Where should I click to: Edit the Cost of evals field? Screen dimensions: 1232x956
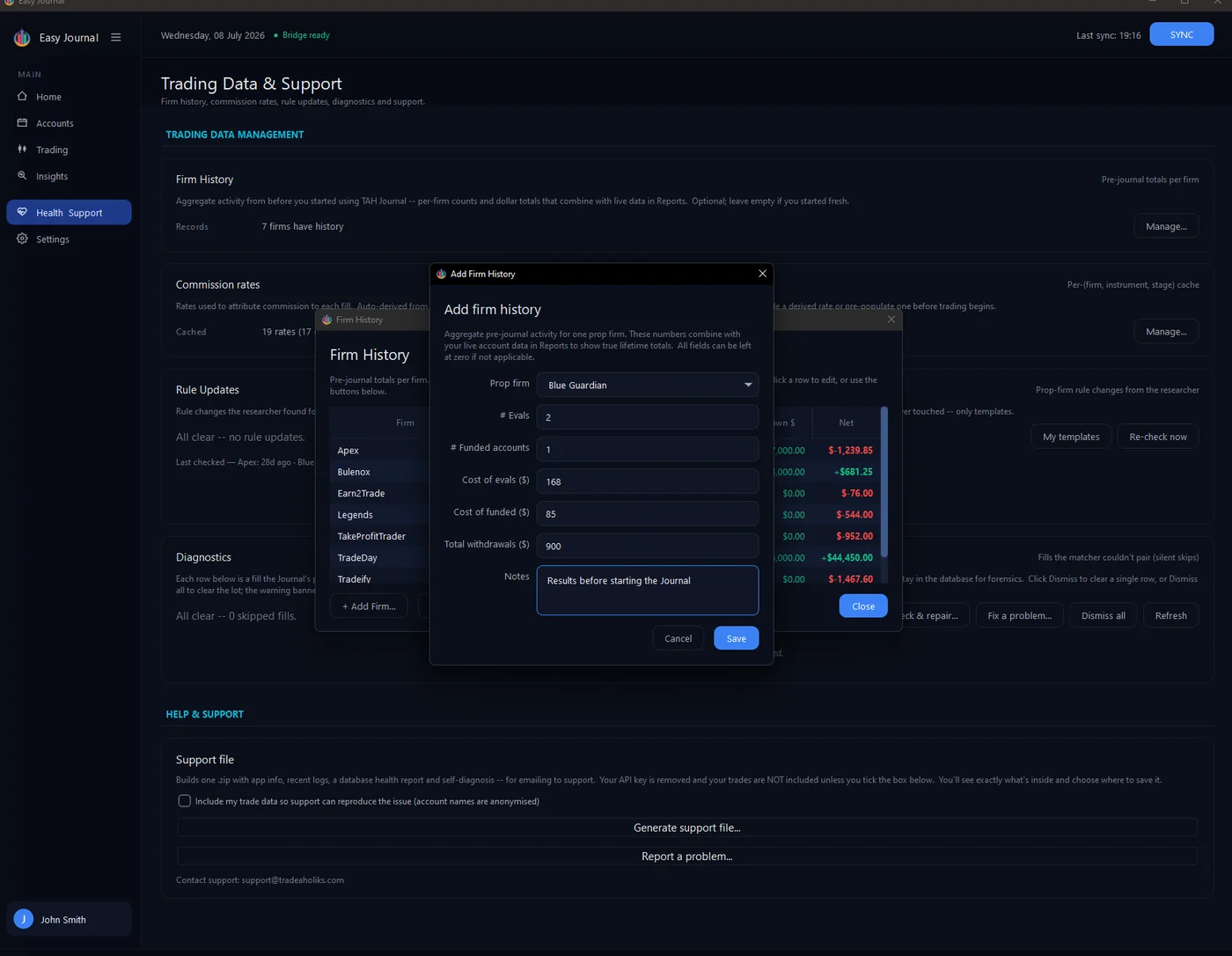coord(648,482)
